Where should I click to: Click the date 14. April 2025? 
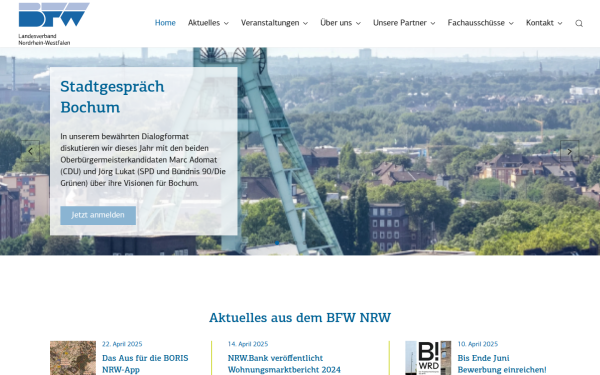click(248, 344)
